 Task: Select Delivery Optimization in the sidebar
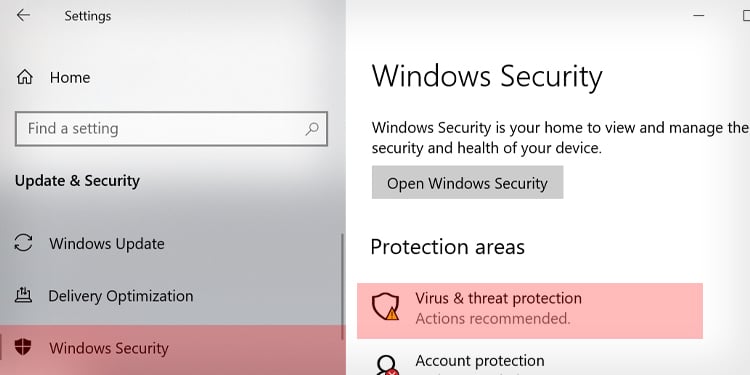121,296
